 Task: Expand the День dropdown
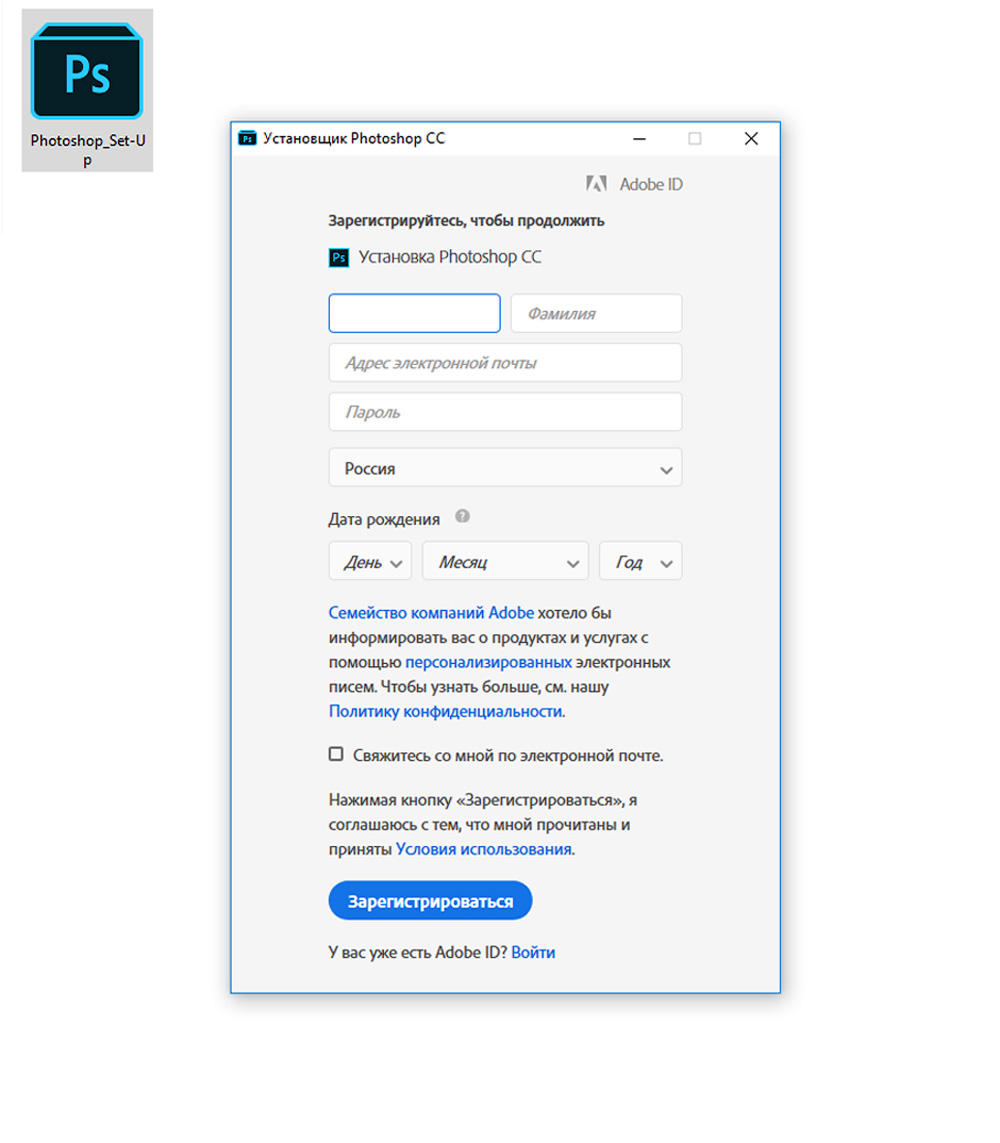click(370, 561)
